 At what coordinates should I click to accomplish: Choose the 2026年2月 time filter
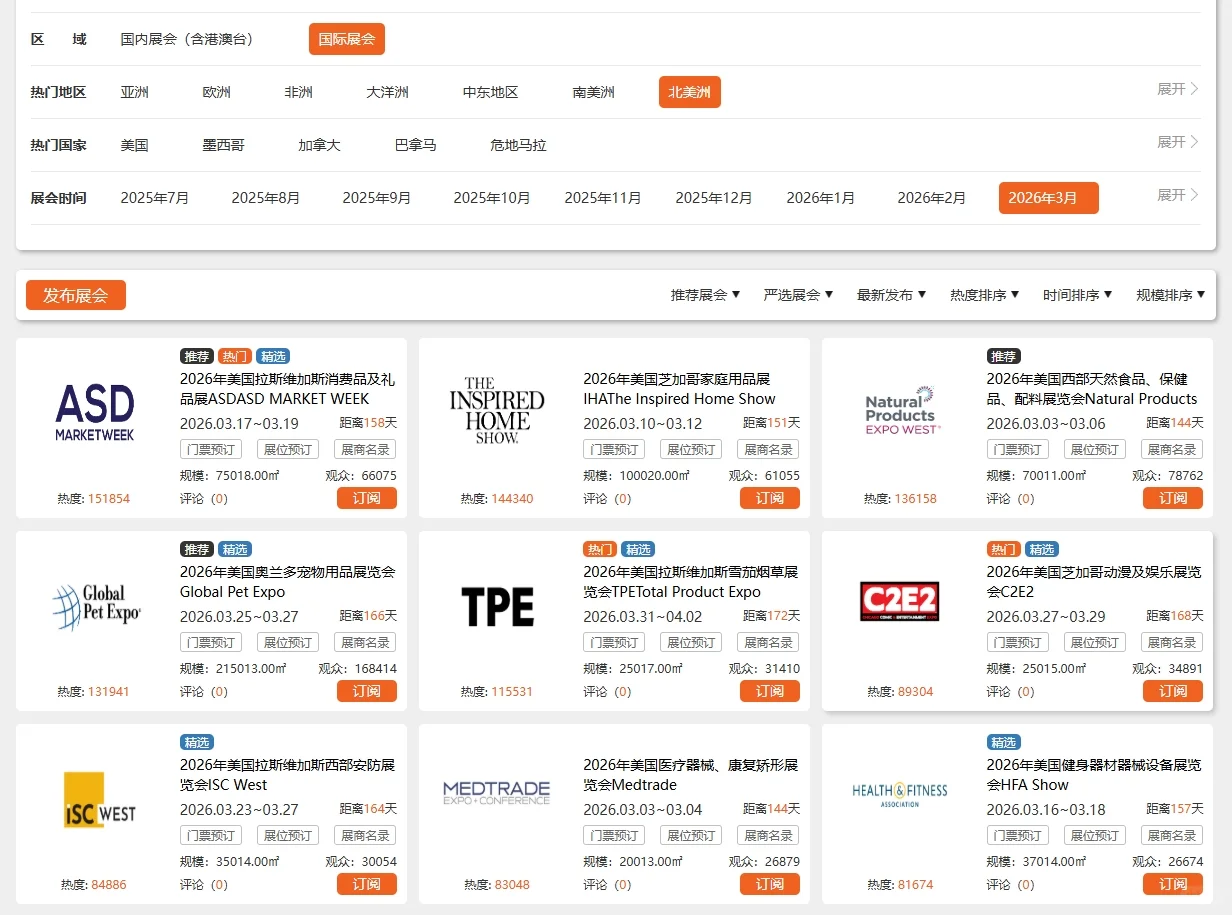tap(932, 198)
